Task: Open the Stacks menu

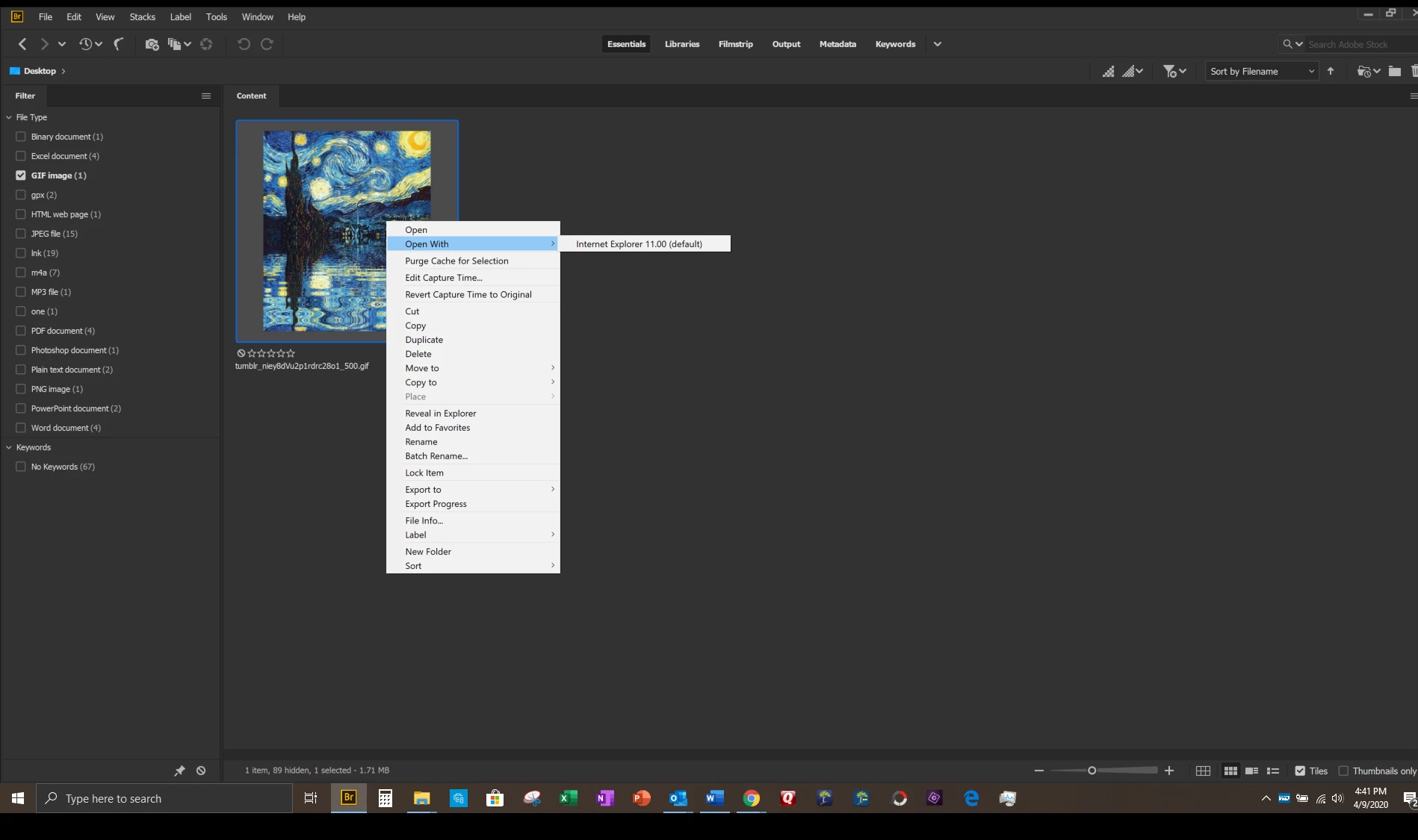Action: coord(142,16)
